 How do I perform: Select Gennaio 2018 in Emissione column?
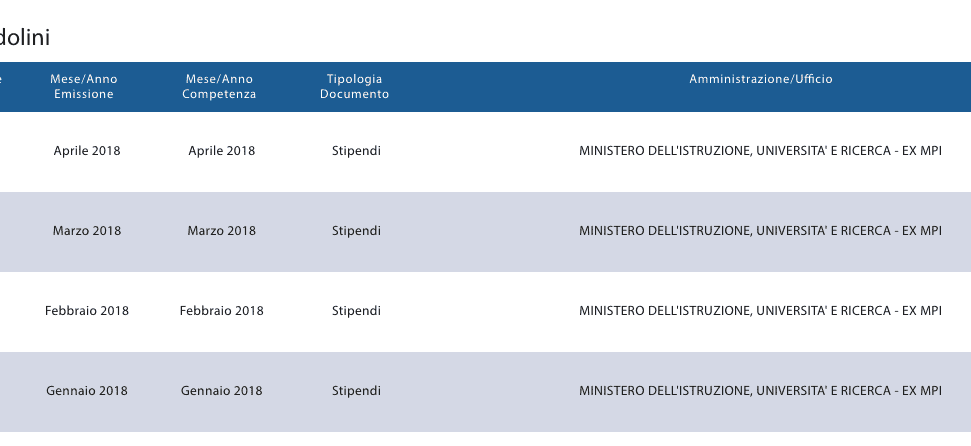pos(87,391)
